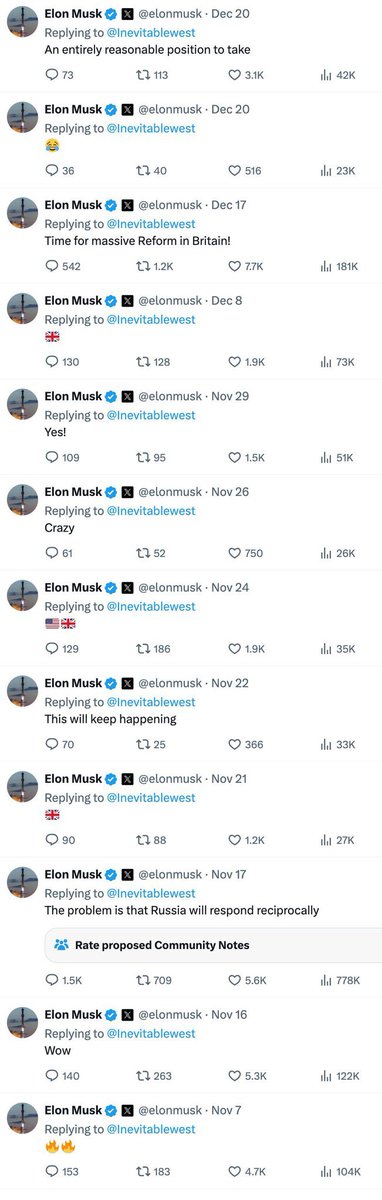Image resolution: width=382 pixels, height=1200 pixels.
Task: Reply to the Dec 8 UK flag tweet
Action: click(x=60, y=362)
